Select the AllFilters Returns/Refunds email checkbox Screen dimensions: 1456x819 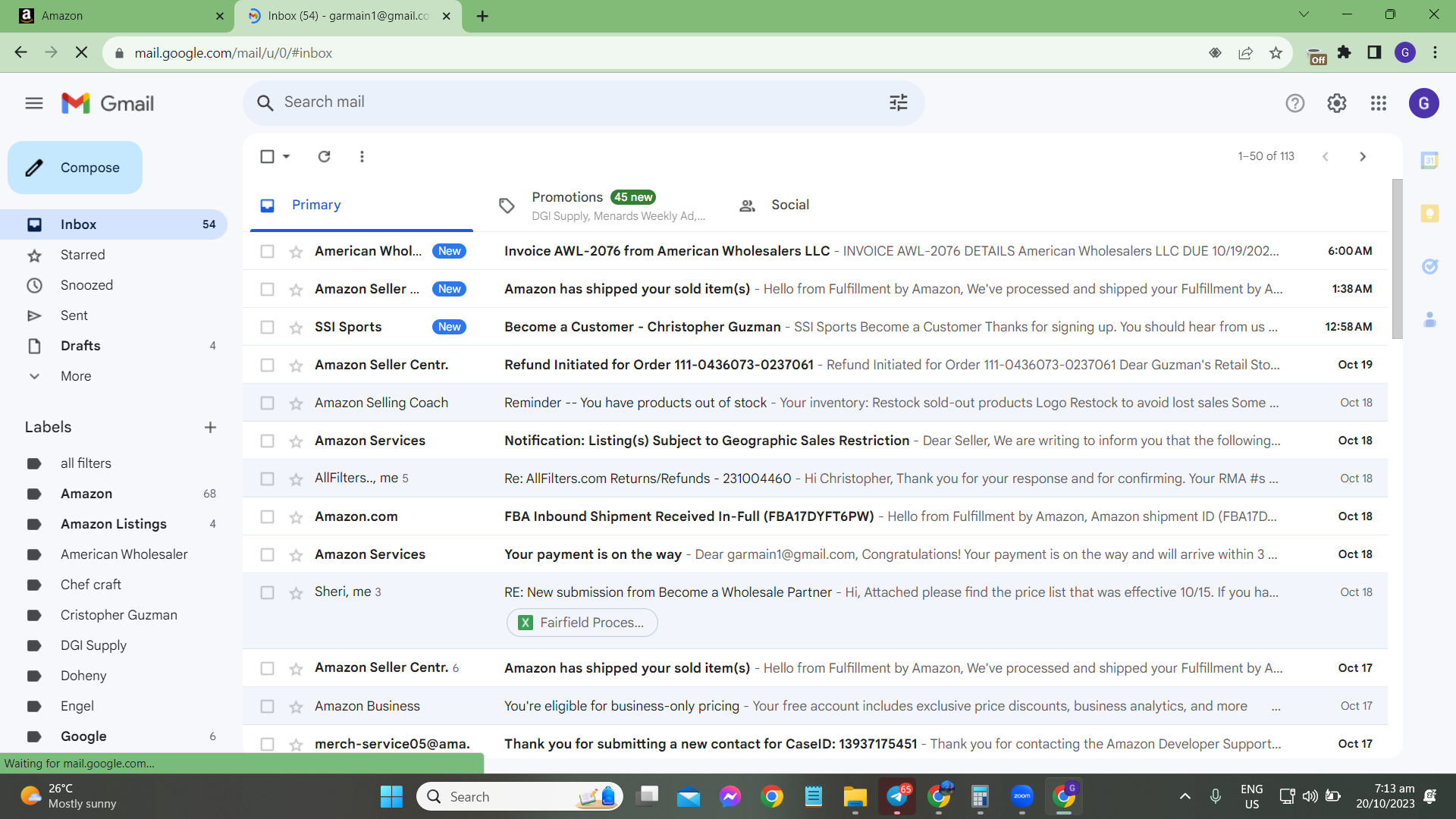point(267,479)
